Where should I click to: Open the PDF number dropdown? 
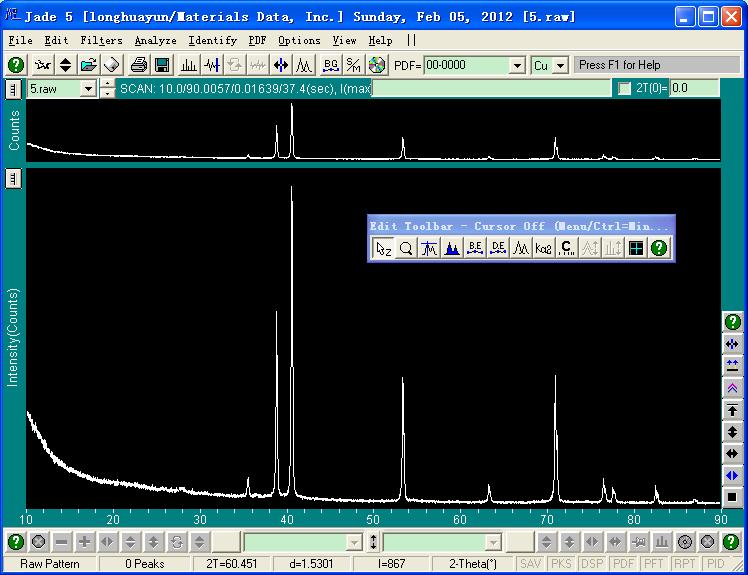[x=517, y=65]
